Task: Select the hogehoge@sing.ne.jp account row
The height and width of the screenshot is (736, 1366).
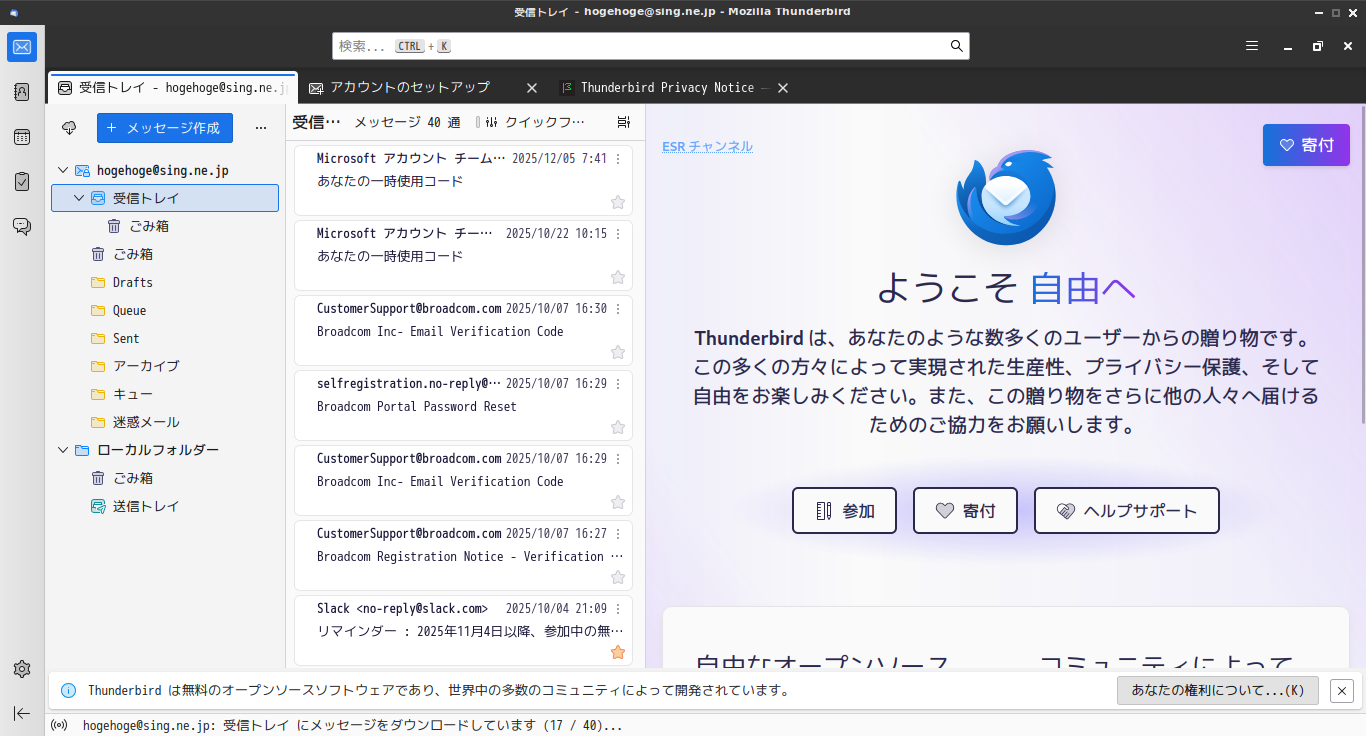Action: (165, 171)
